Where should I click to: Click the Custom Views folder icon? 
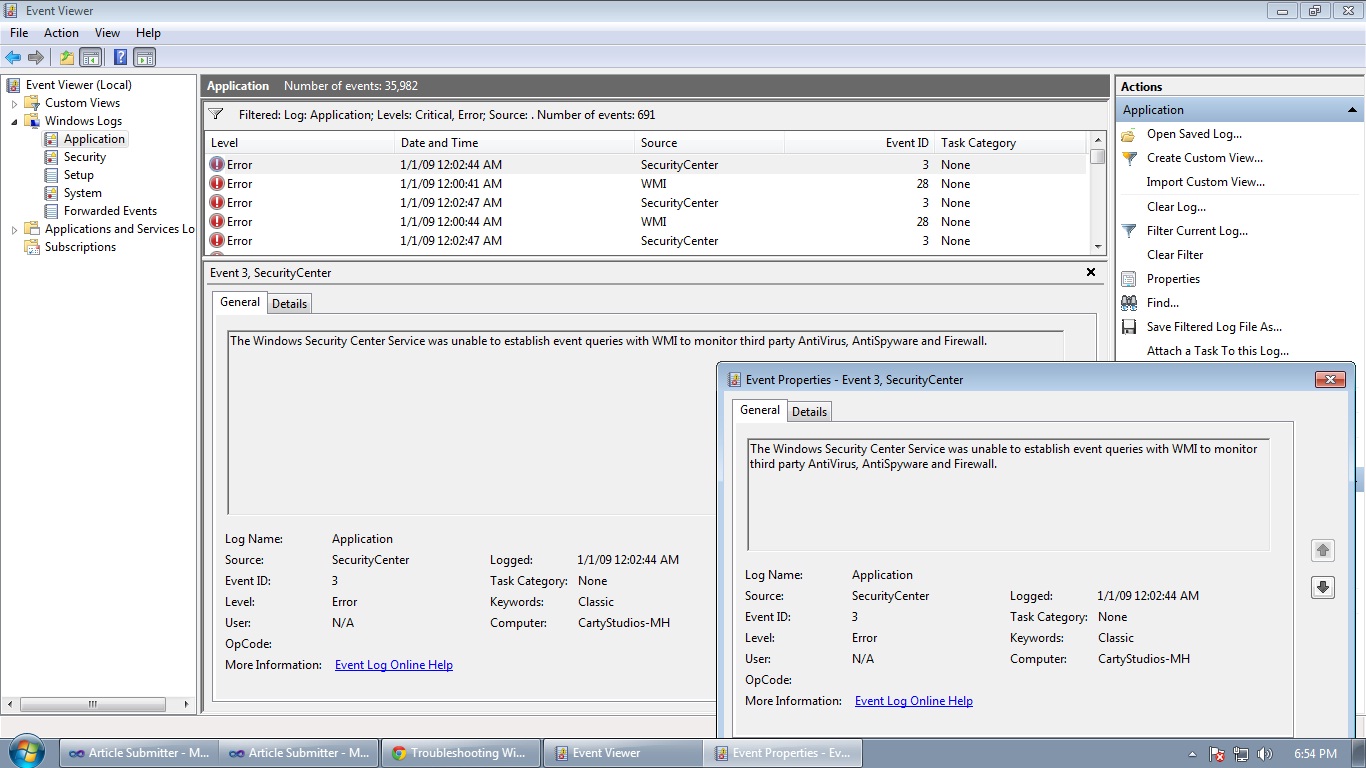(32, 103)
